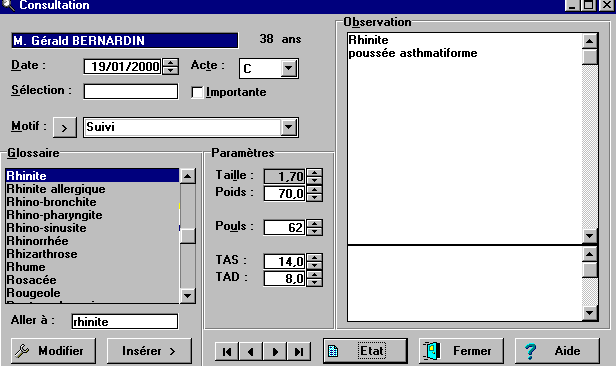Go to the first consultation record
The height and width of the screenshot is (366, 616).
coord(227,351)
